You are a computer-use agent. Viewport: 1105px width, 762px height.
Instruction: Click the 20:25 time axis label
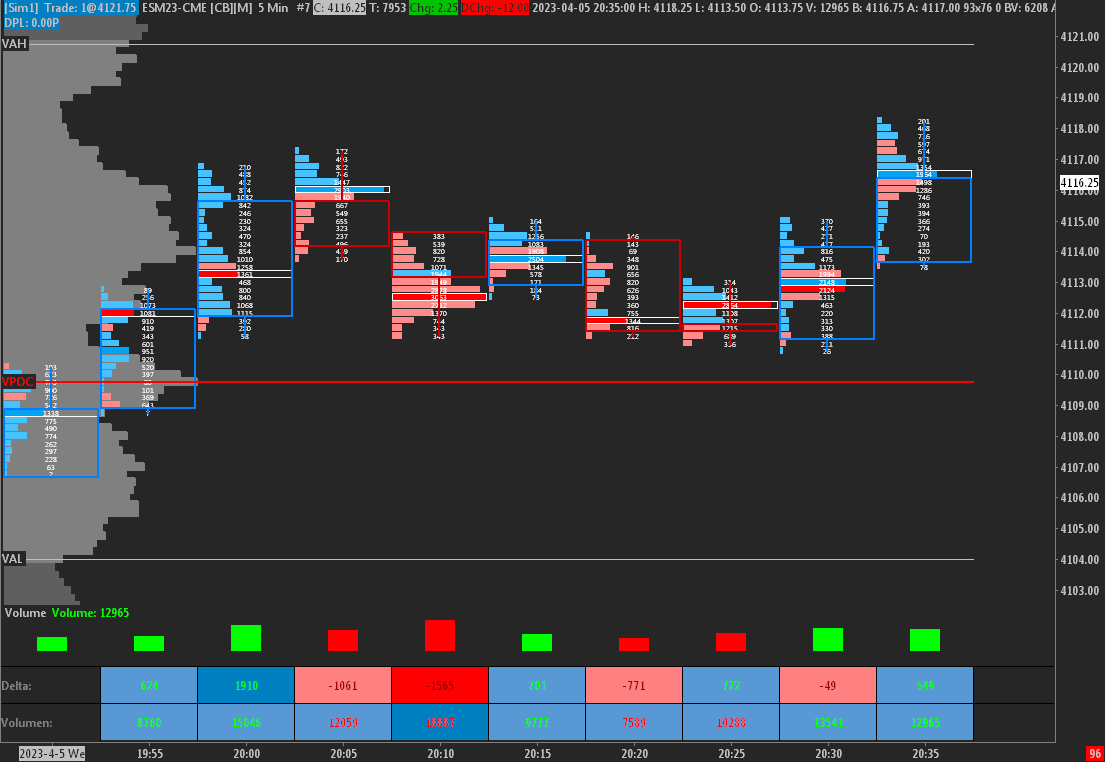tap(731, 754)
